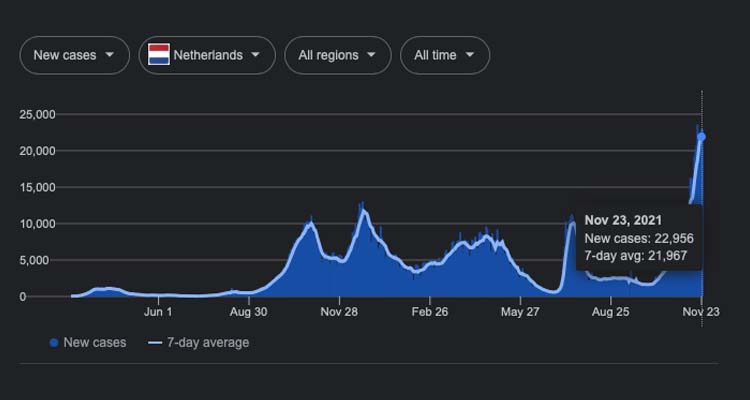
Task: Click the 7-day average legend label
Action: pos(208,343)
